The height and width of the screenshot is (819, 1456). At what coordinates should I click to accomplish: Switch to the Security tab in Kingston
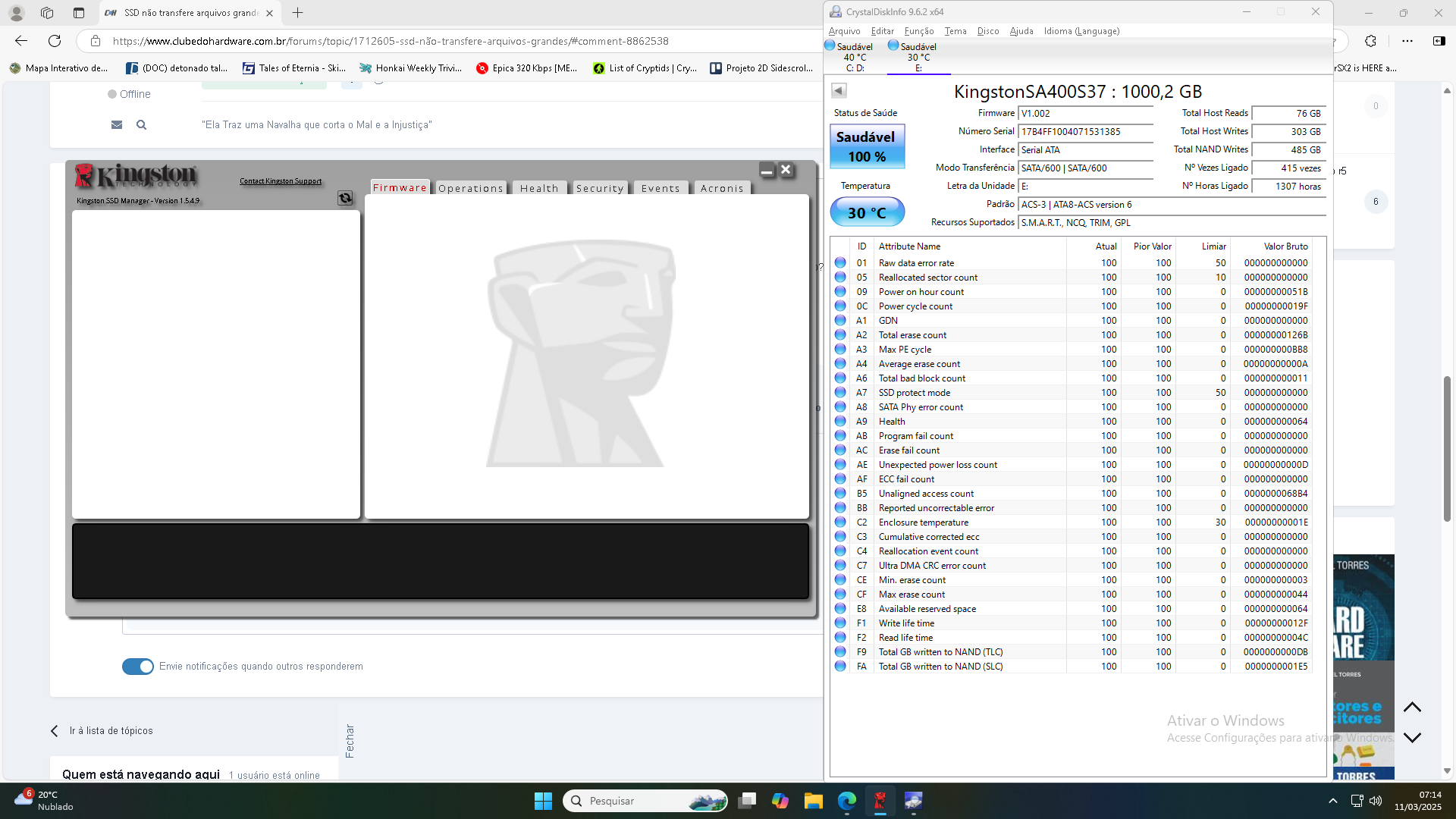pos(599,188)
